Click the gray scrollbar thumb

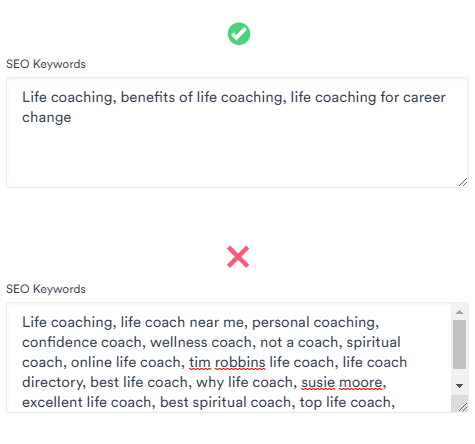(459, 344)
